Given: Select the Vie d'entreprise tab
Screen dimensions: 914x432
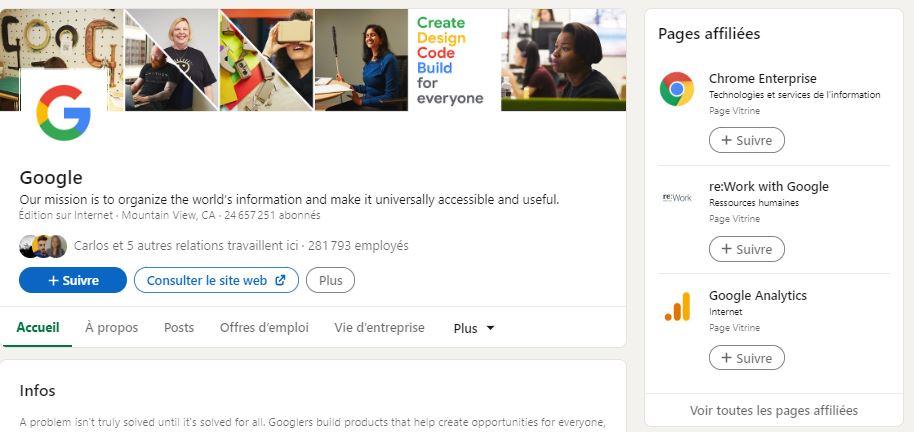Looking at the screenshot, I should tap(379, 328).
